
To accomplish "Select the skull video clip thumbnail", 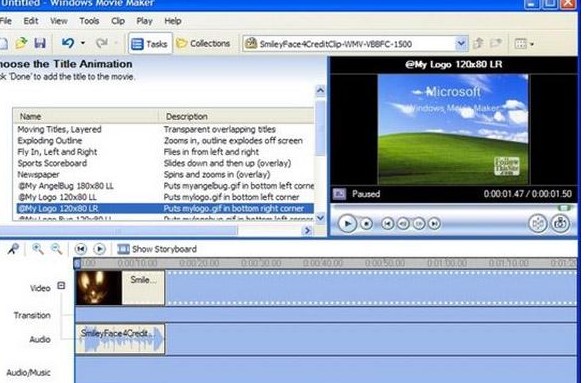I will pyautogui.click(x=98, y=288).
